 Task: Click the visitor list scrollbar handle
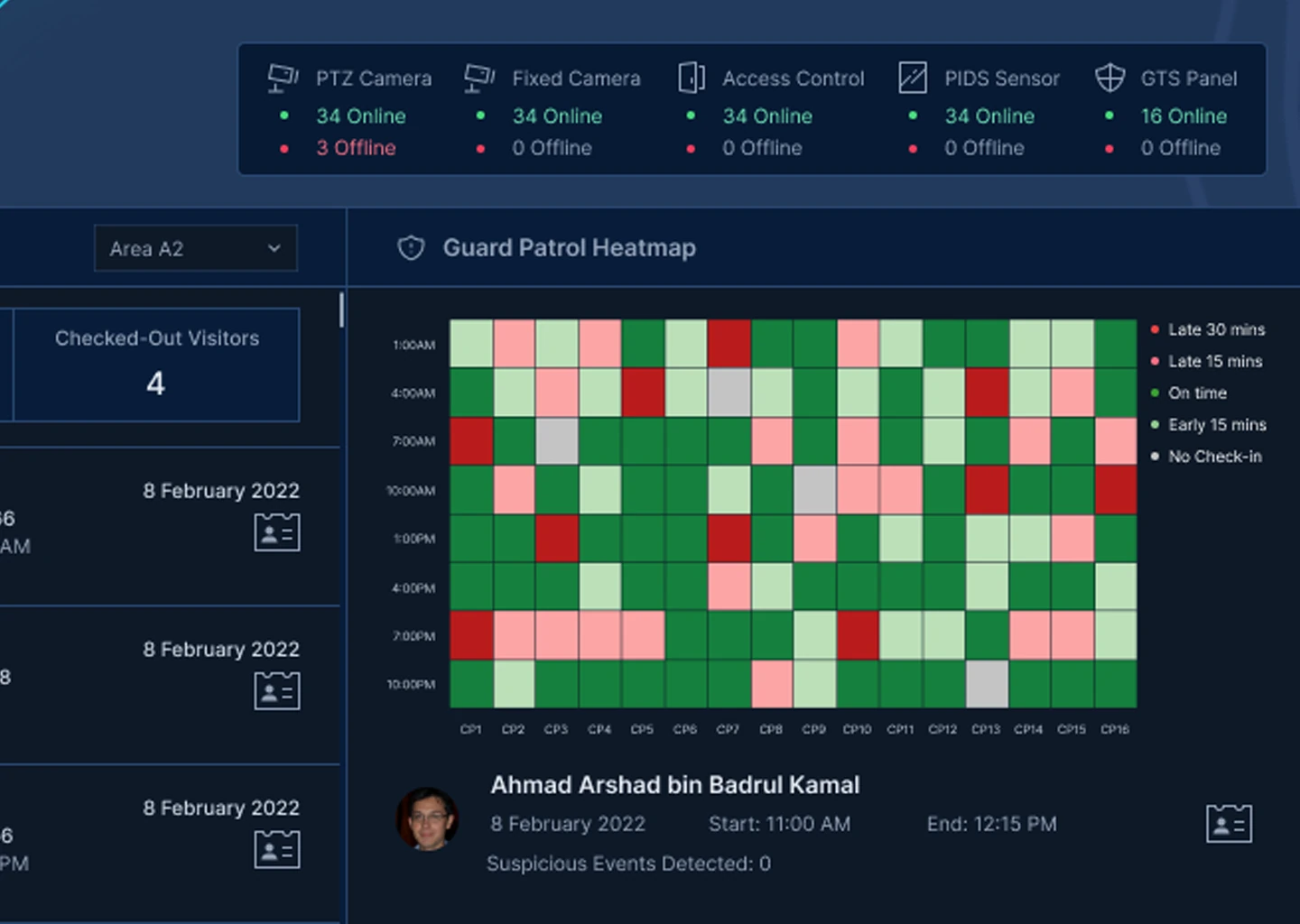tap(341, 310)
